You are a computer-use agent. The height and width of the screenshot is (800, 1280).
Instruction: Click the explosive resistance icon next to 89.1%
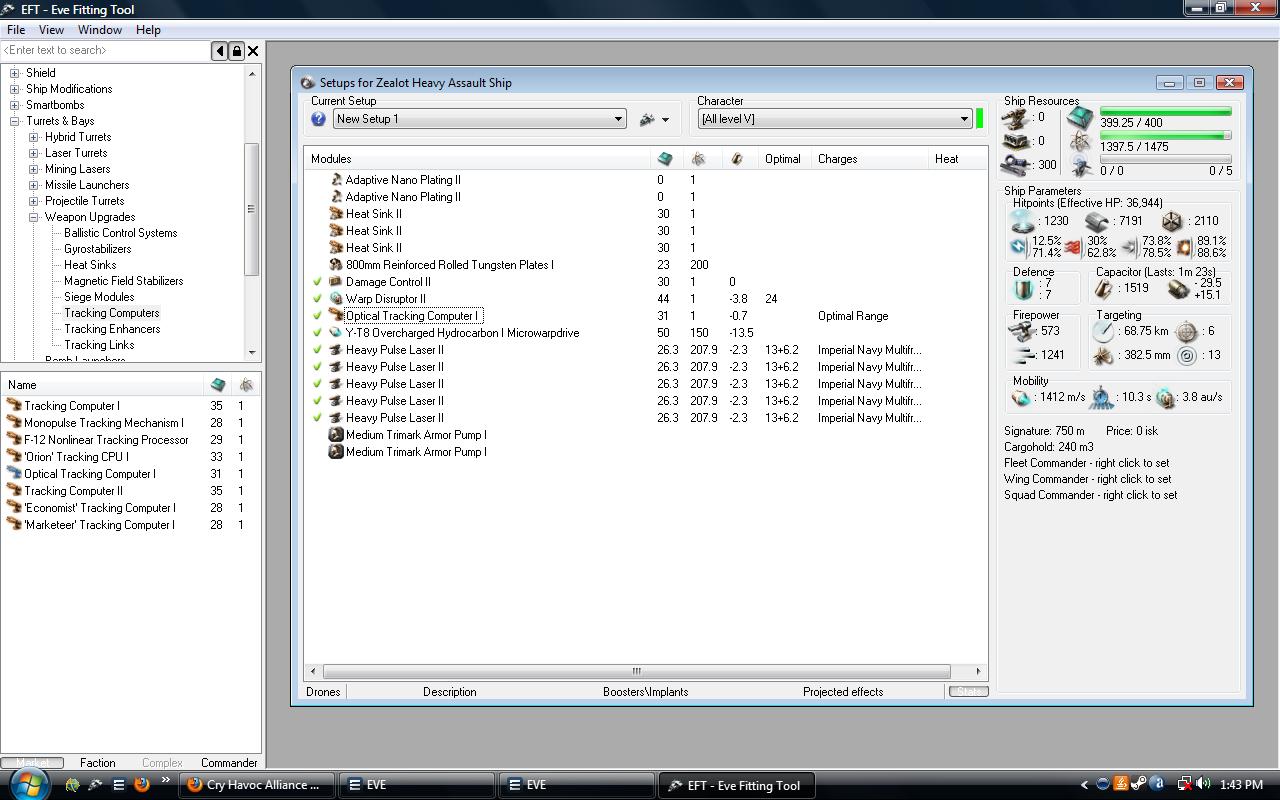[x=1185, y=247]
